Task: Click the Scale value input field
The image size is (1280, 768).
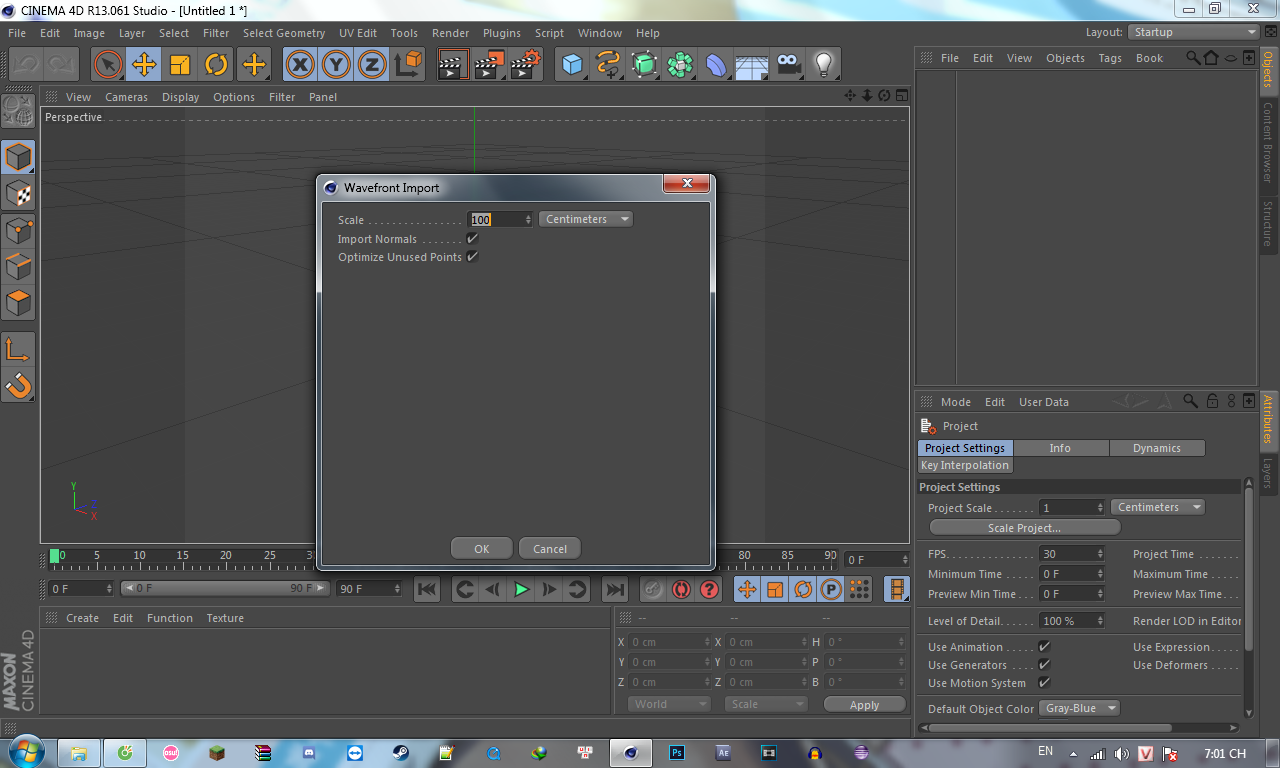Action: click(x=496, y=220)
